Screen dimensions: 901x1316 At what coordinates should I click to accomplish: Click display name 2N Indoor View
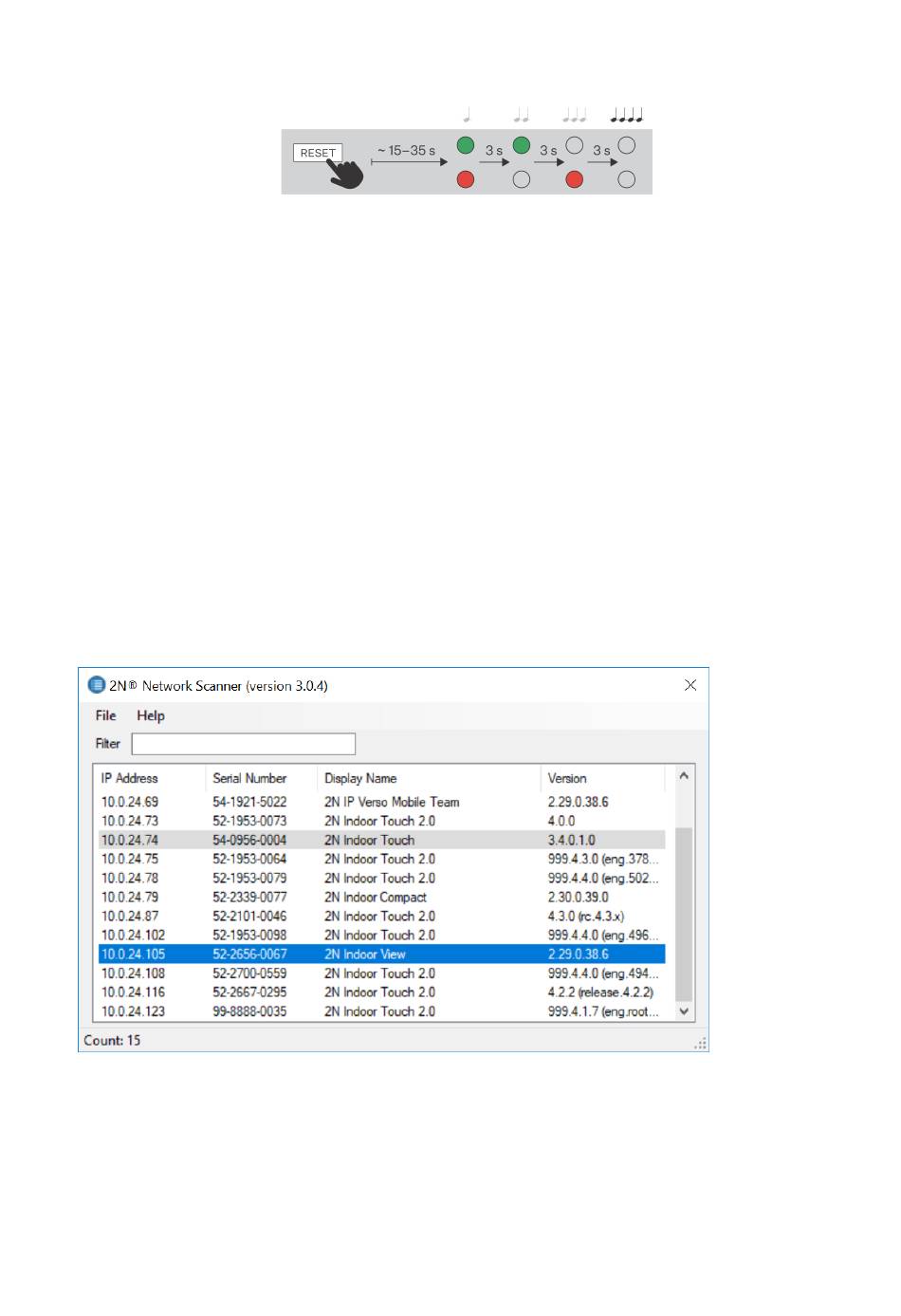pyautogui.click(x=365, y=954)
